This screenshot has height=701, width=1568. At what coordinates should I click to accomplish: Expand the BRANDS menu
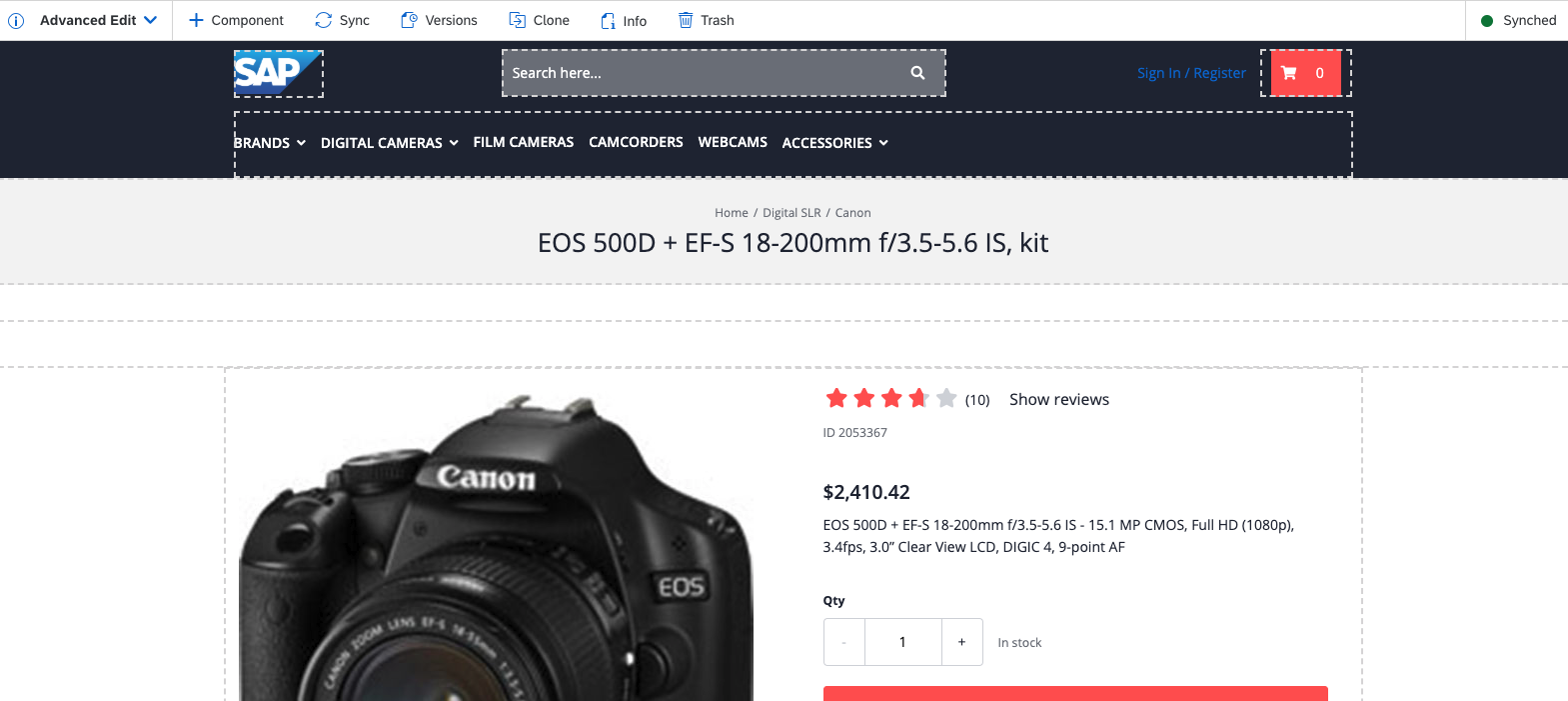tap(270, 143)
